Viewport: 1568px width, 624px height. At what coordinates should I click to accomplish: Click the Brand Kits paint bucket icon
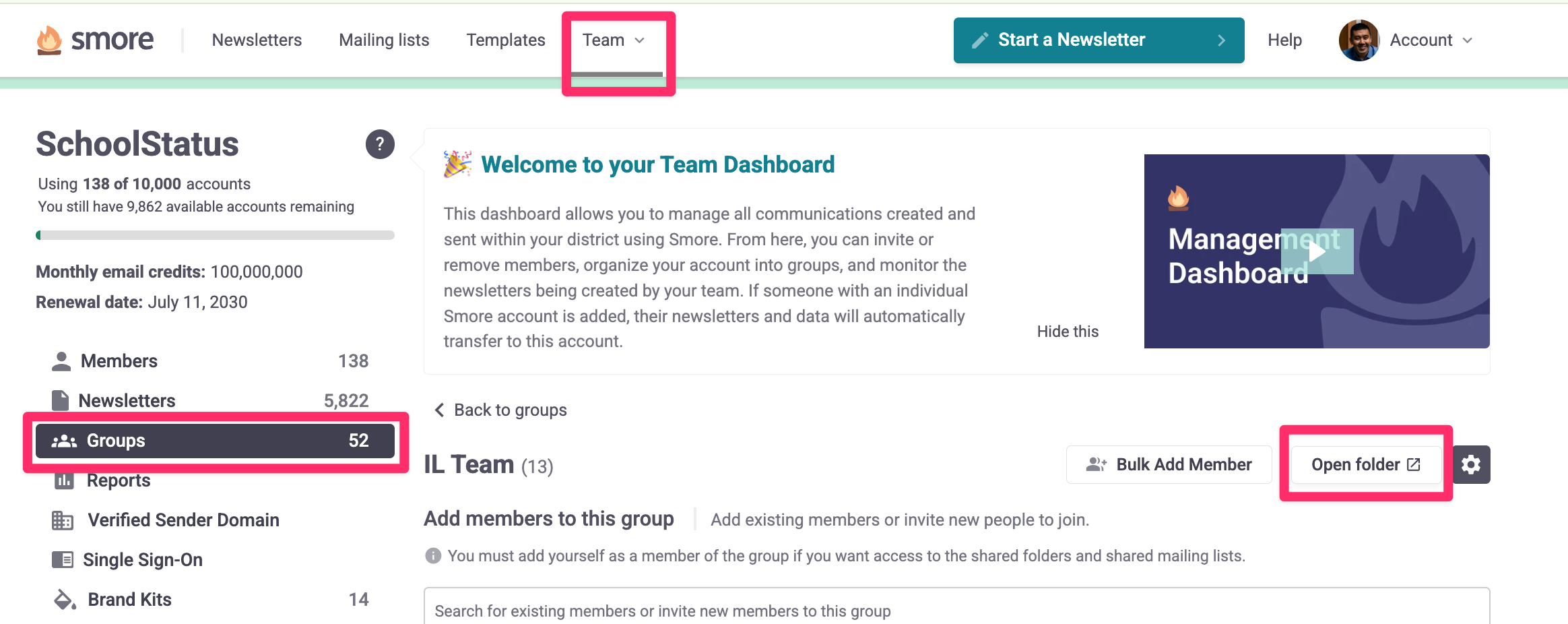(64, 600)
